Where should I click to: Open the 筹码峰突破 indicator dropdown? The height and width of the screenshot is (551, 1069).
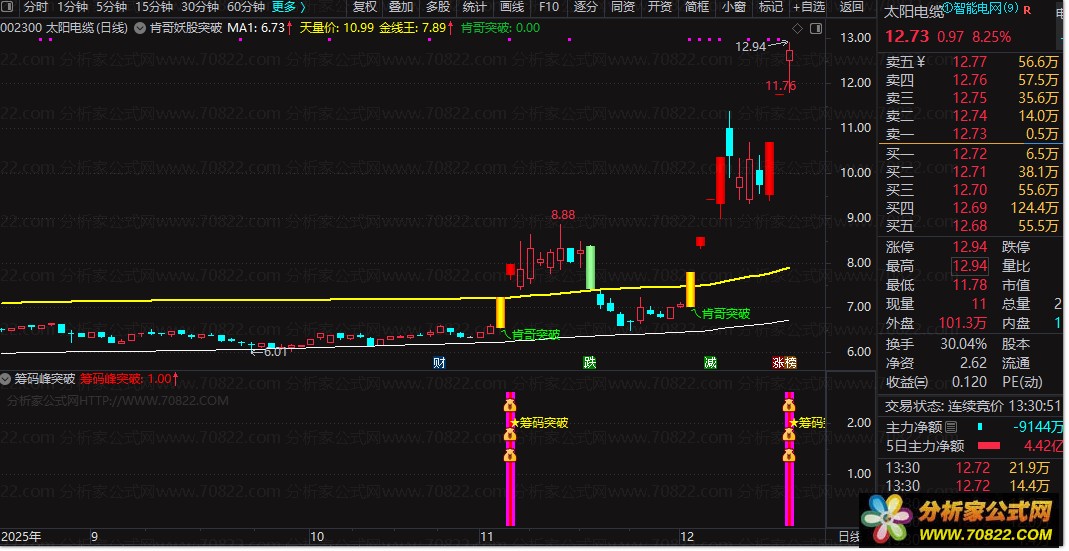[x=7, y=378]
